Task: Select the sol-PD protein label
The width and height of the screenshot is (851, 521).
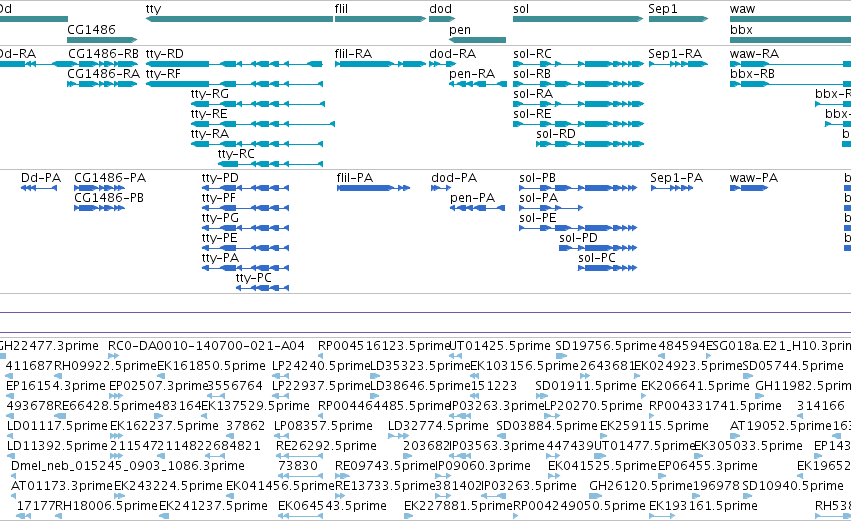Action: coord(579,238)
